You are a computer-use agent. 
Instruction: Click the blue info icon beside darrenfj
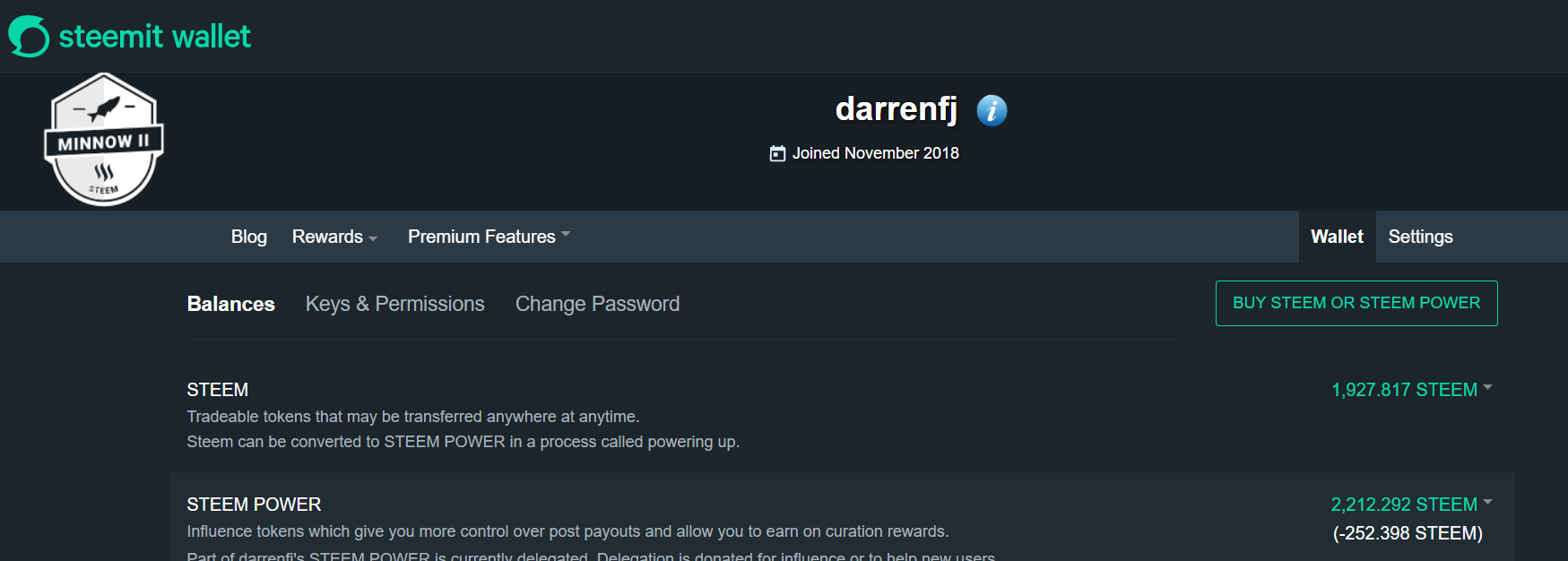[992, 110]
